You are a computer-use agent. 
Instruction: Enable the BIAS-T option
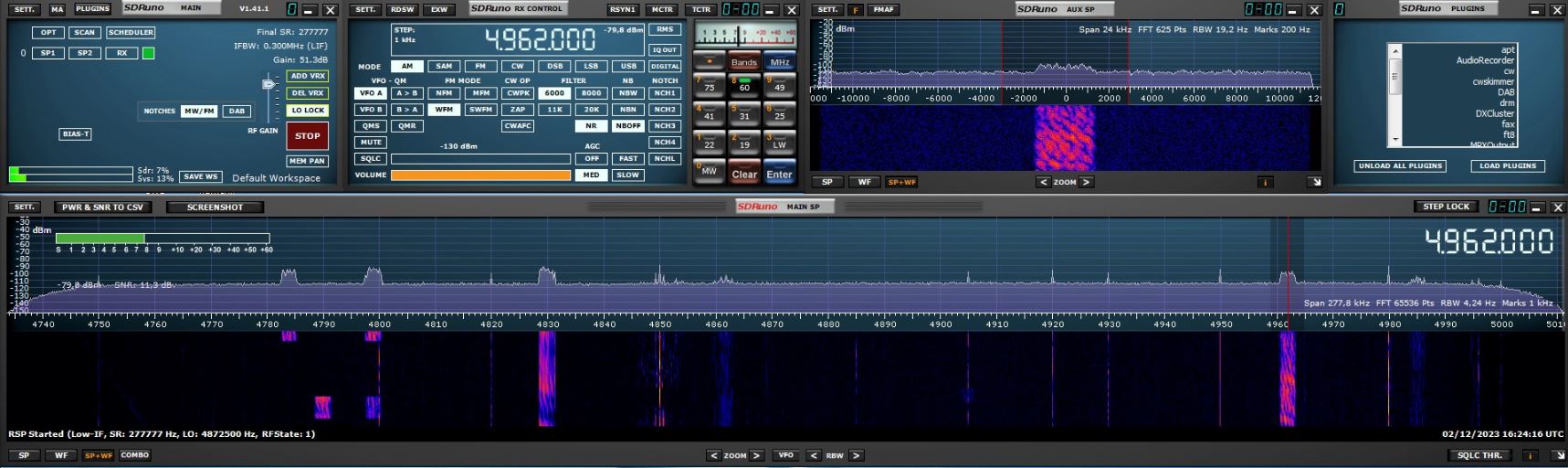pos(76,133)
